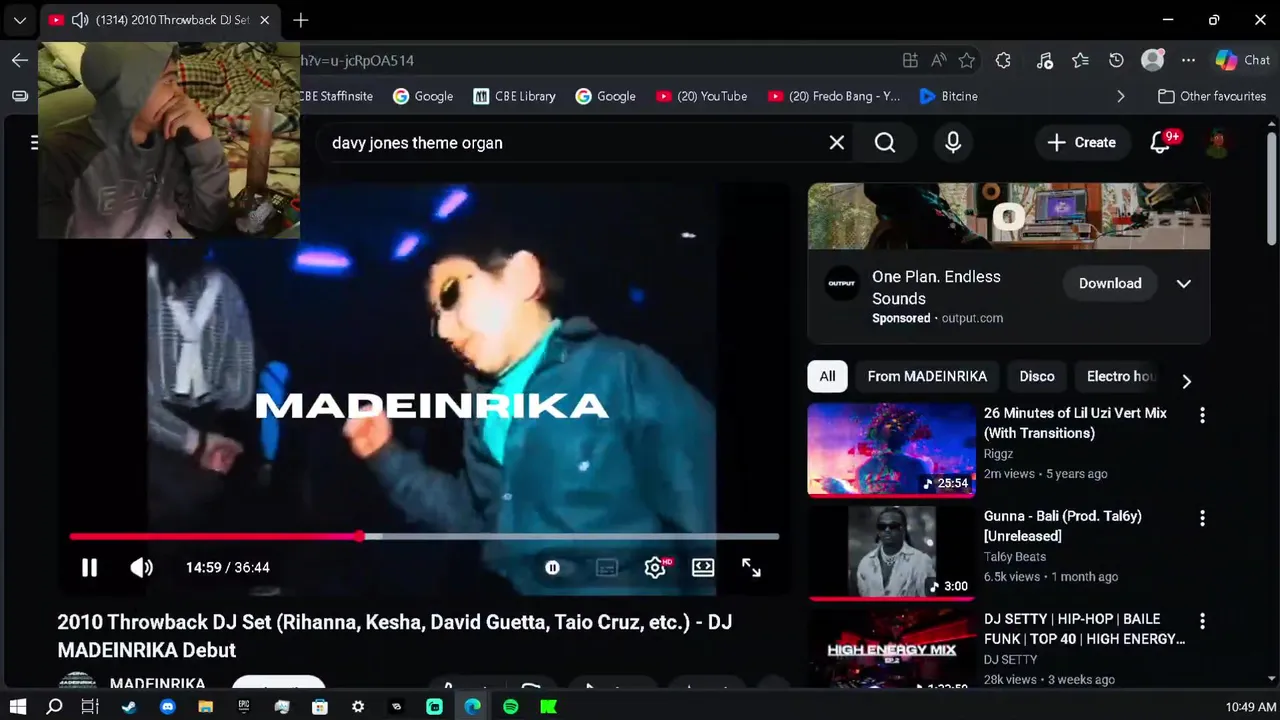Open Spotify from the taskbar
1280x720 pixels.
pos(510,707)
